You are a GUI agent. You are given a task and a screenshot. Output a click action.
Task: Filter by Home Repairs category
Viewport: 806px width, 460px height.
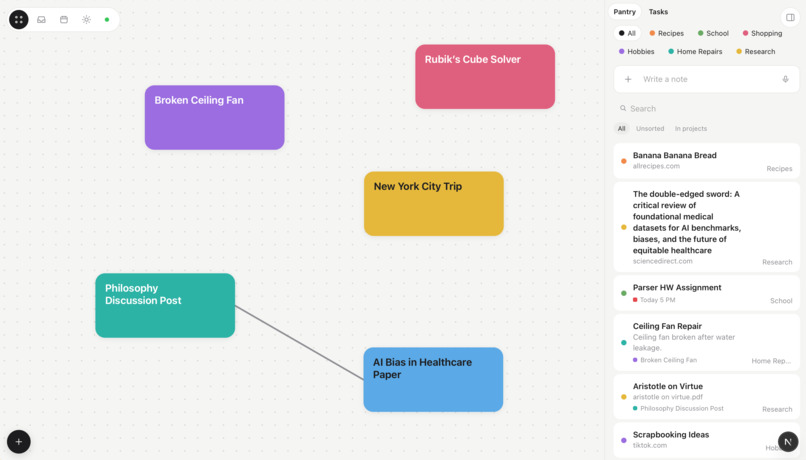(695, 51)
